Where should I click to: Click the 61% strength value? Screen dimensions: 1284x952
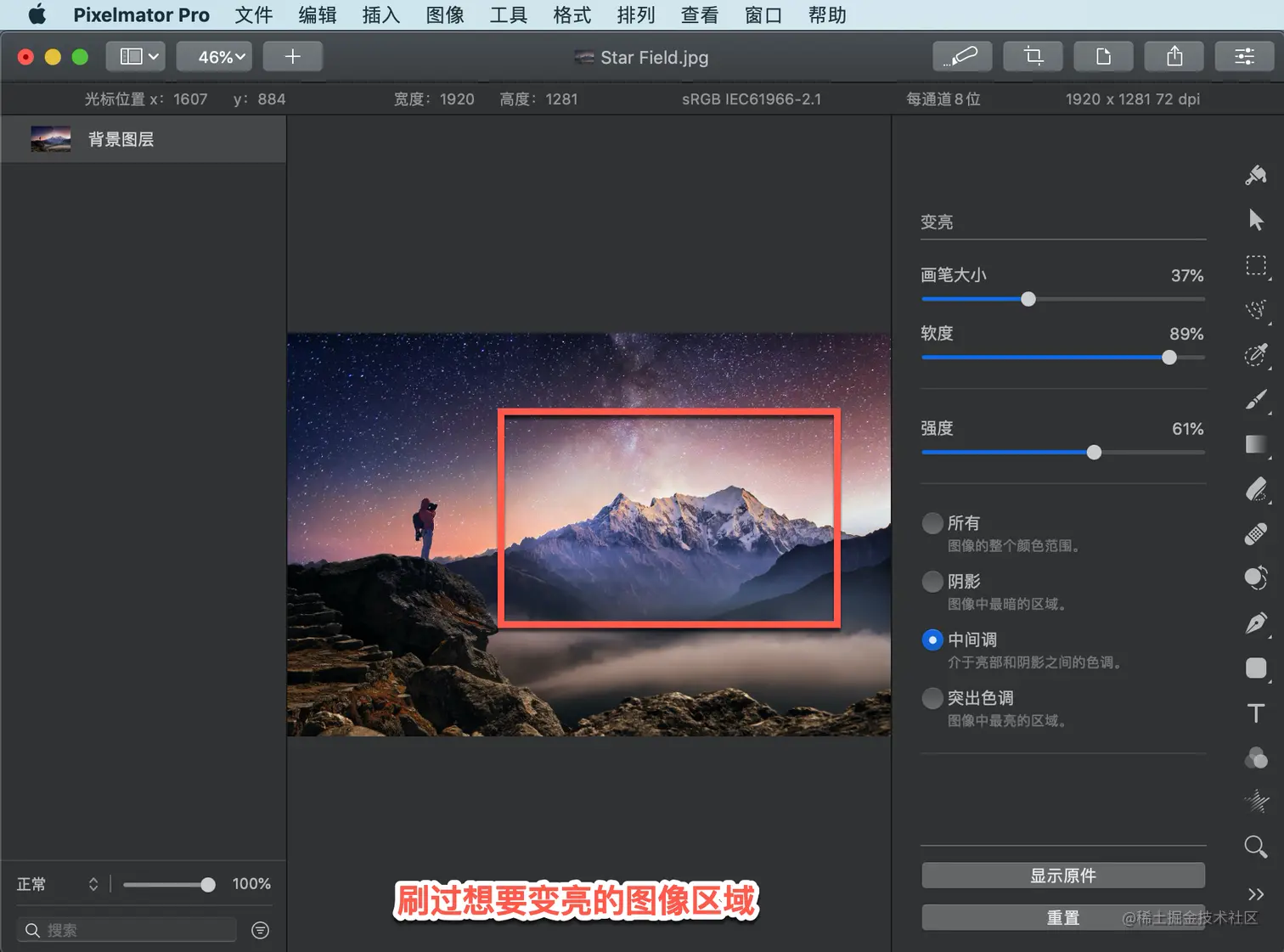coord(1188,430)
